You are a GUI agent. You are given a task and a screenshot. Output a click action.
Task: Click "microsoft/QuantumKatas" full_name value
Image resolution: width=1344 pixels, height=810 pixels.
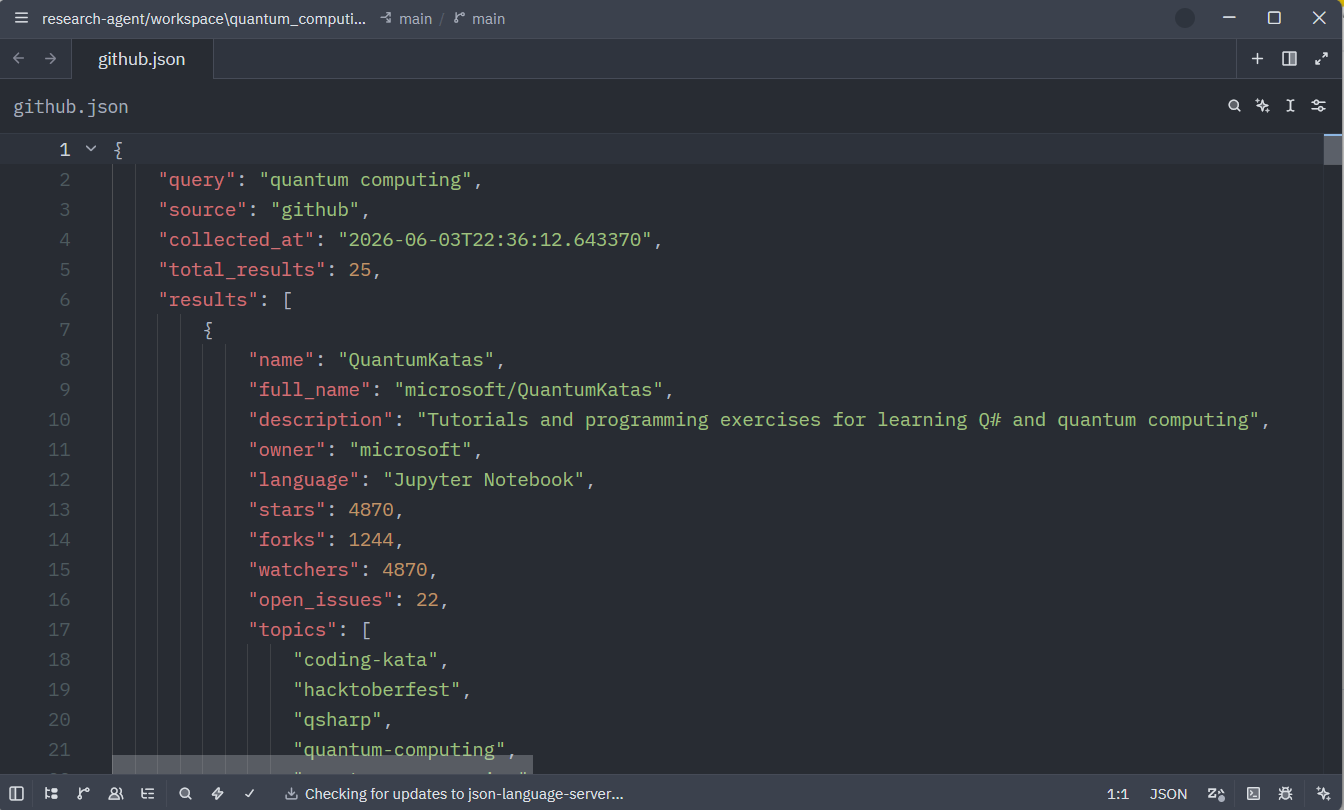[x=529, y=390]
